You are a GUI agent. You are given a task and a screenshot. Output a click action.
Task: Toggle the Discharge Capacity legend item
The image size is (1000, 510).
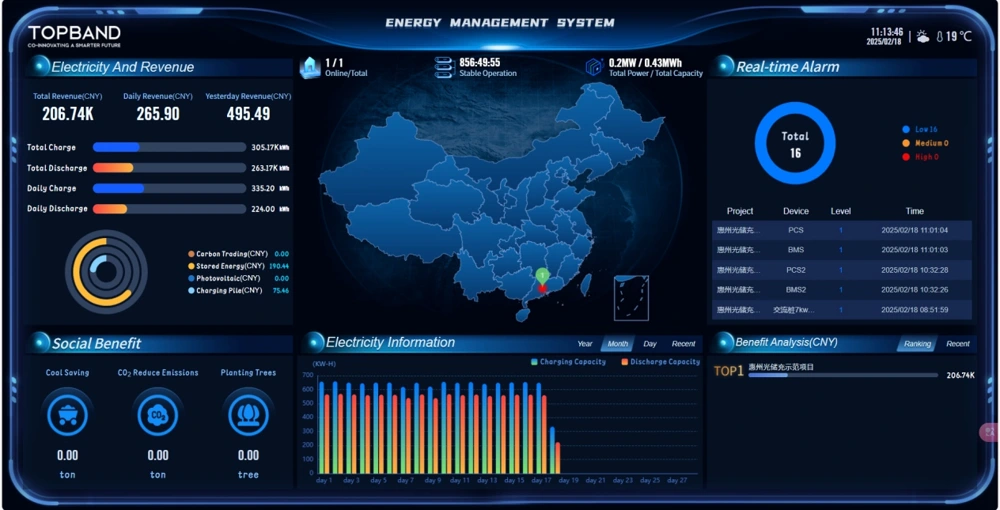(660, 361)
